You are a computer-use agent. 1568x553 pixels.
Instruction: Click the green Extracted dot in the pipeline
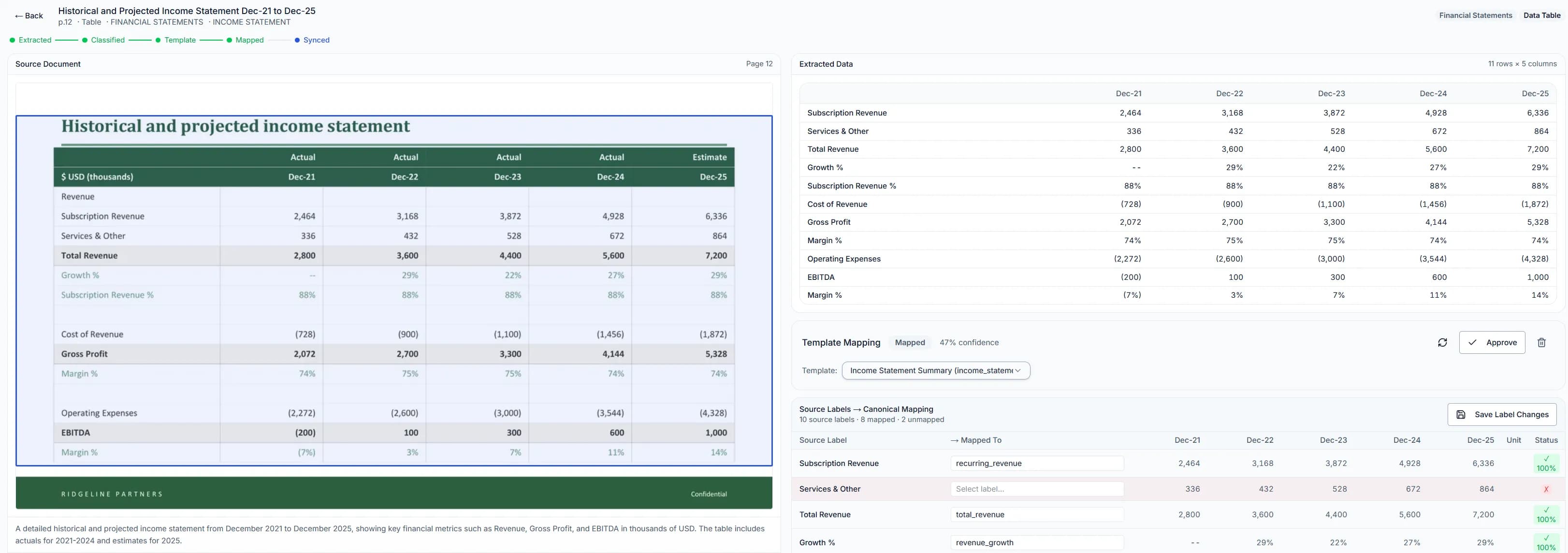[x=12, y=40]
